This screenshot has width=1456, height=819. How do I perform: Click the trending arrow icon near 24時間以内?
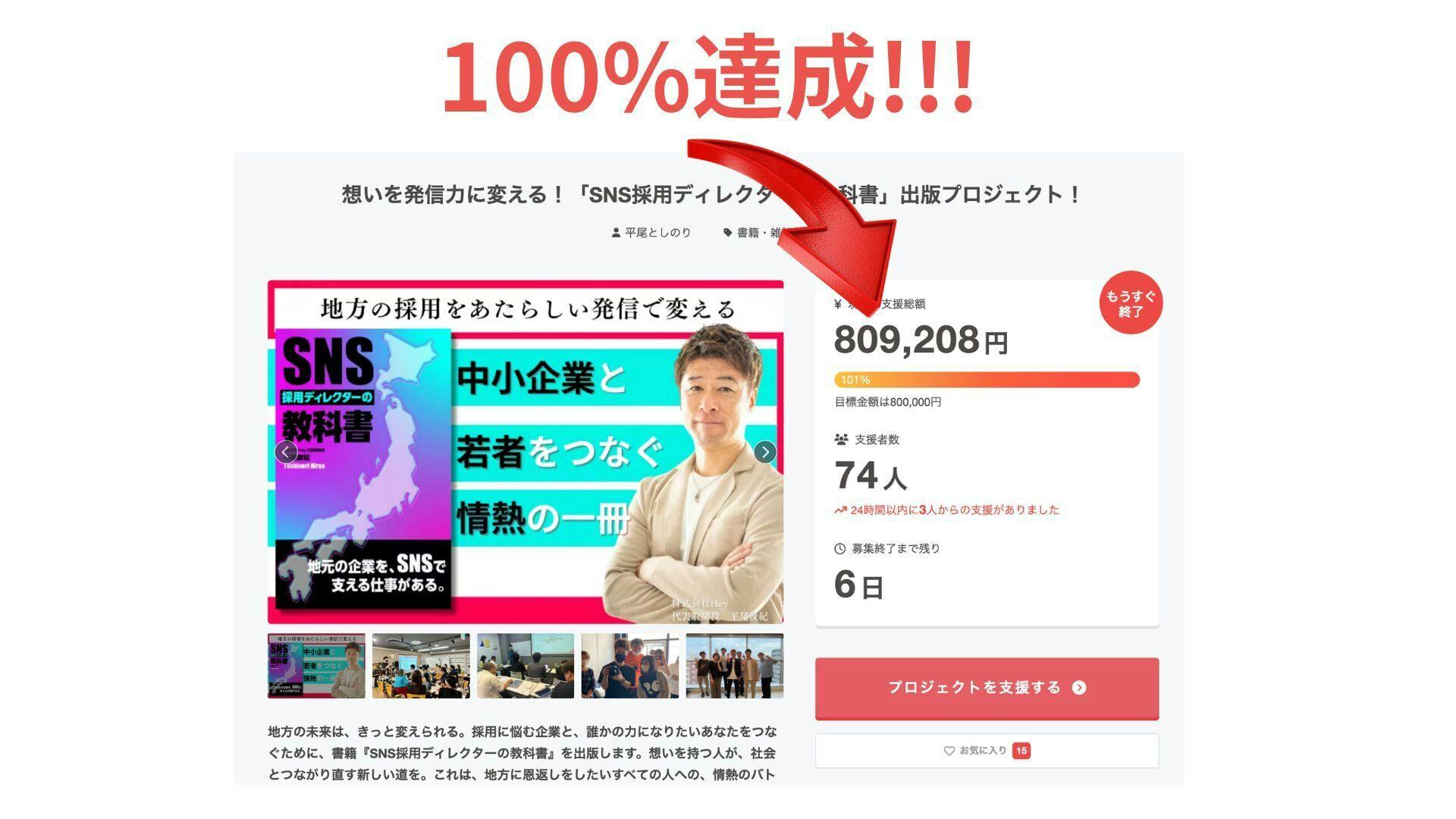click(x=840, y=510)
